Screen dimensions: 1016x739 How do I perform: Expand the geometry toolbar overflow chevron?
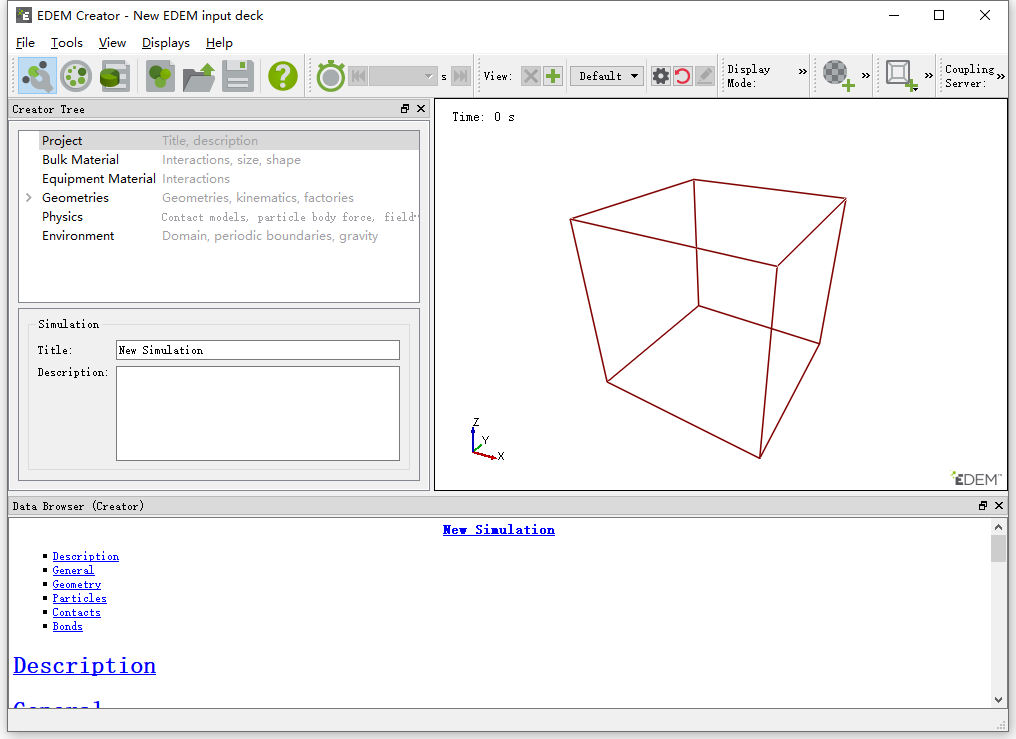(929, 76)
